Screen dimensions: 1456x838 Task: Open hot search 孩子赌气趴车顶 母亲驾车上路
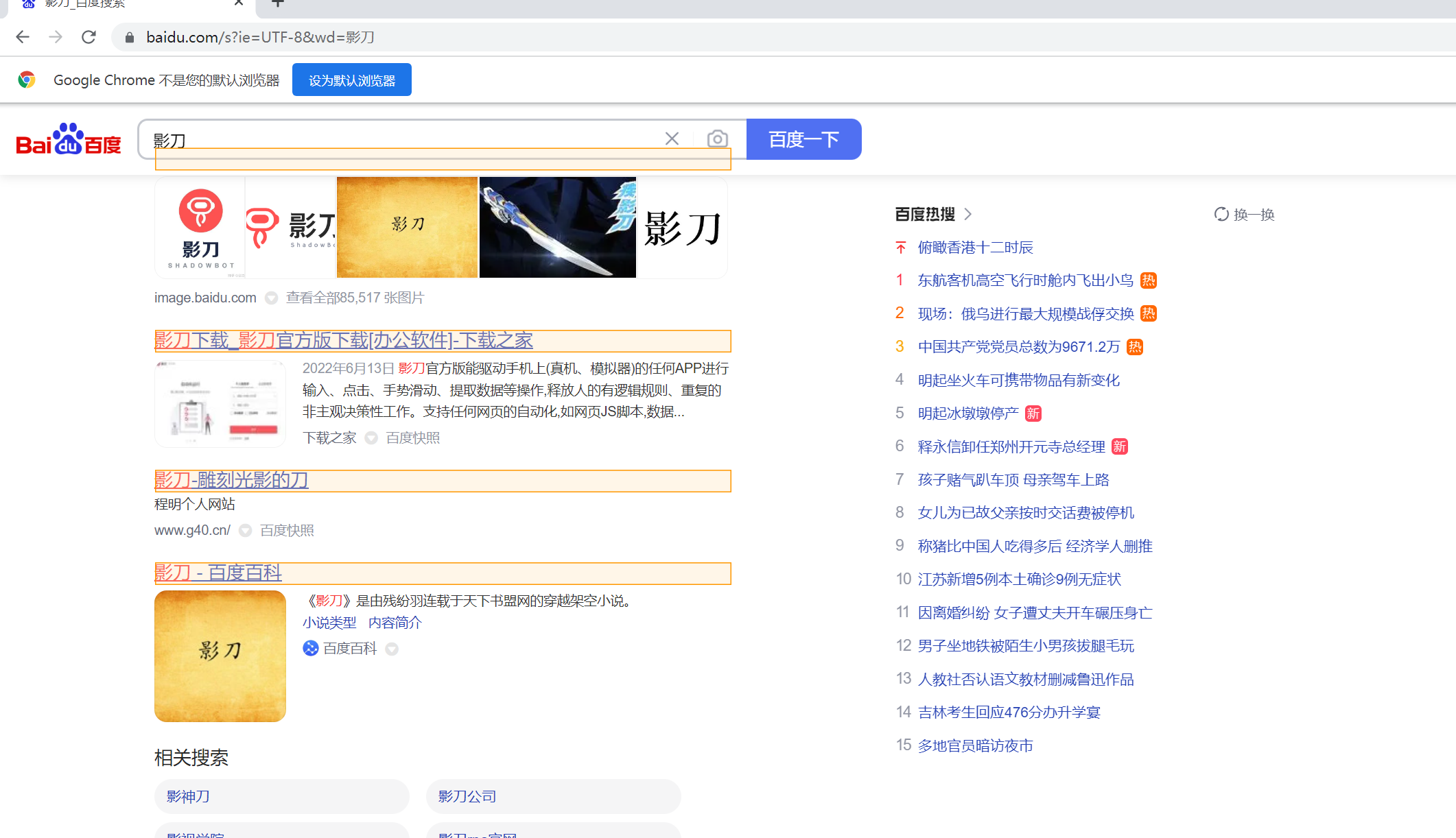(x=1013, y=480)
